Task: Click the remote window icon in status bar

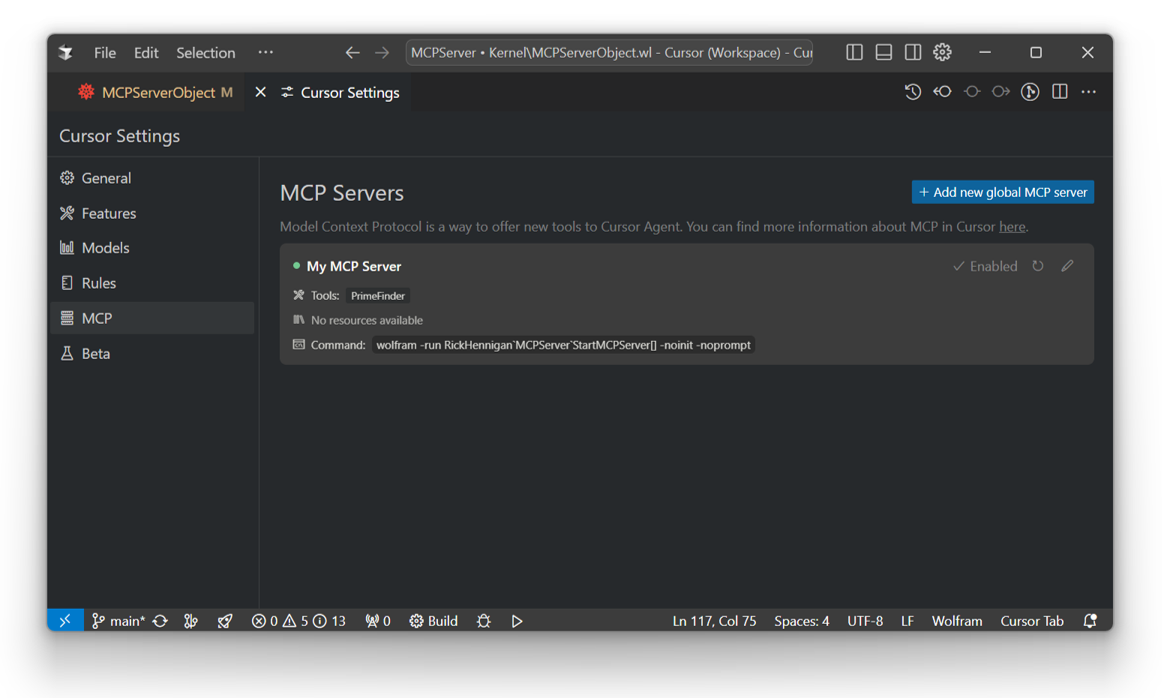Action: click(x=65, y=621)
